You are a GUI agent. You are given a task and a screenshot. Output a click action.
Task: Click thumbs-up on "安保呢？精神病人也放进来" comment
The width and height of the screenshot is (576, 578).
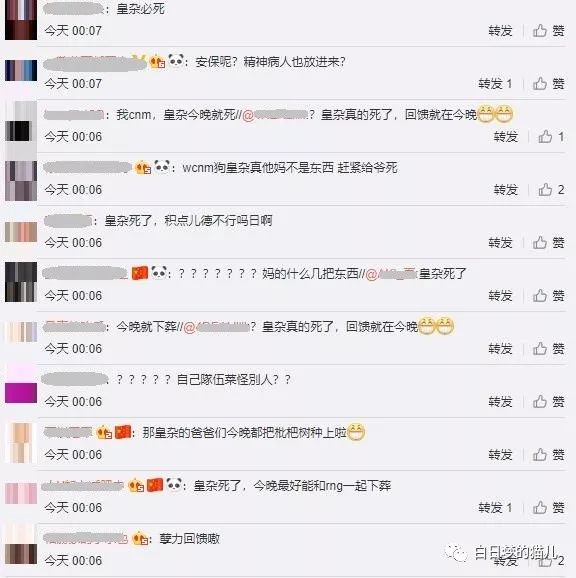(x=548, y=84)
